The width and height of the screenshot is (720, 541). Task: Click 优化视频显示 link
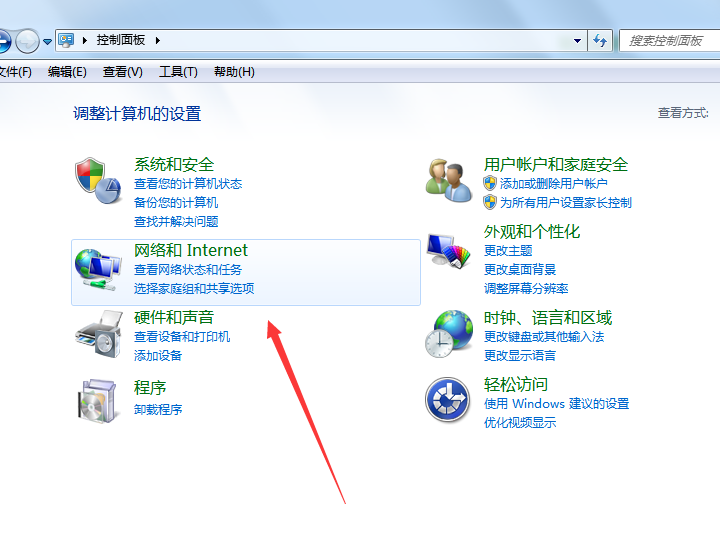[x=520, y=423]
